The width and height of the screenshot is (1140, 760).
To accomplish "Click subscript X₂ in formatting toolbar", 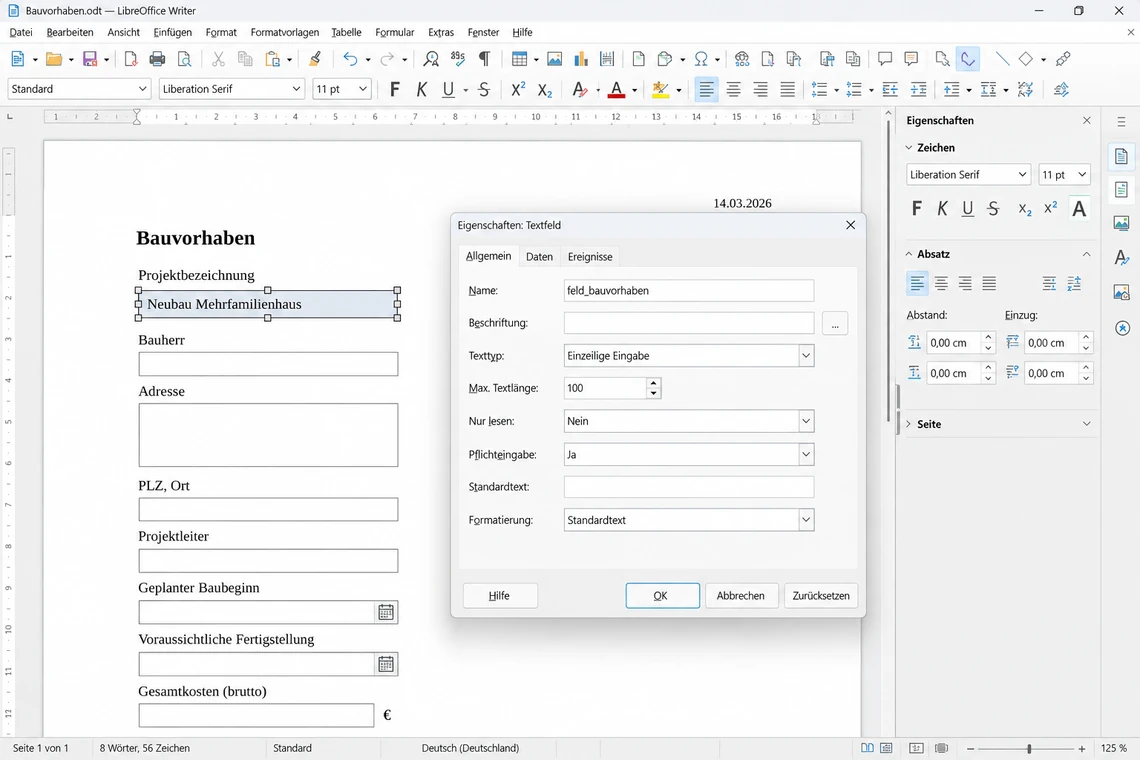I will (545, 89).
